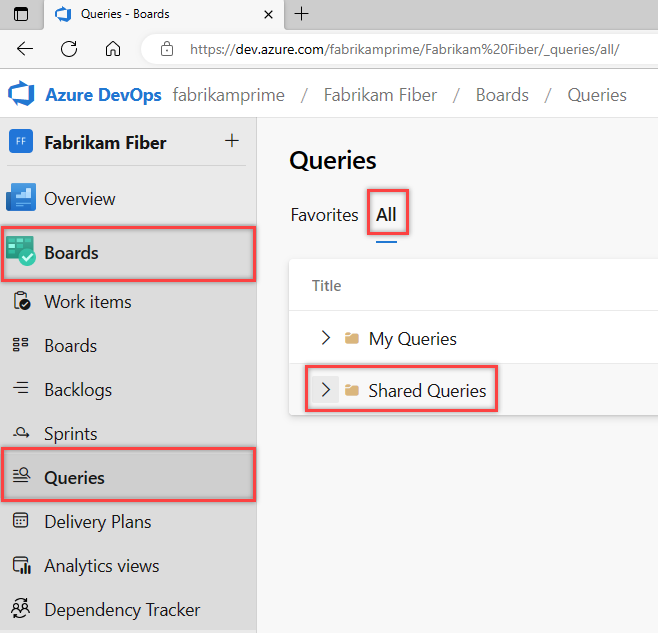Click the Backlogs list icon

point(21,387)
